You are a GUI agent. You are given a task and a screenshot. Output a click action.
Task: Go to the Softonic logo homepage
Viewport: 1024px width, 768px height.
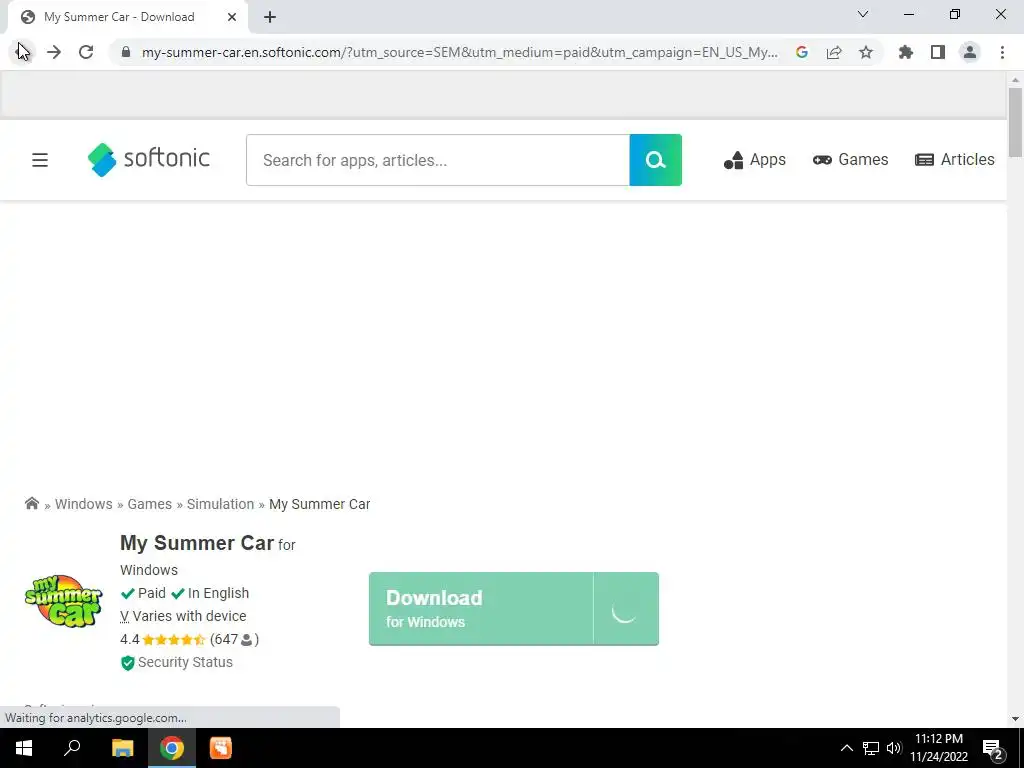pos(149,159)
